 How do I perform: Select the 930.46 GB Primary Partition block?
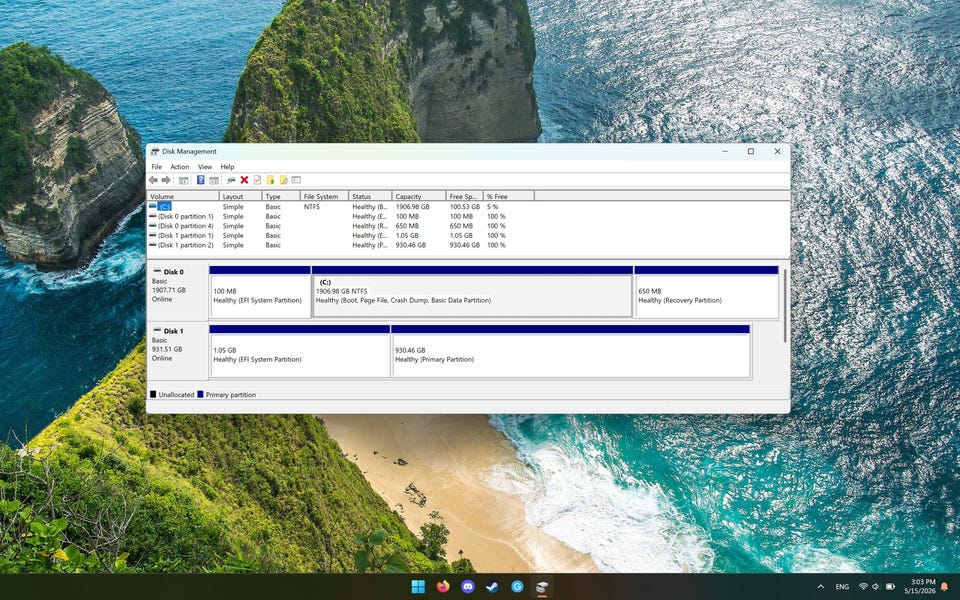click(x=571, y=351)
